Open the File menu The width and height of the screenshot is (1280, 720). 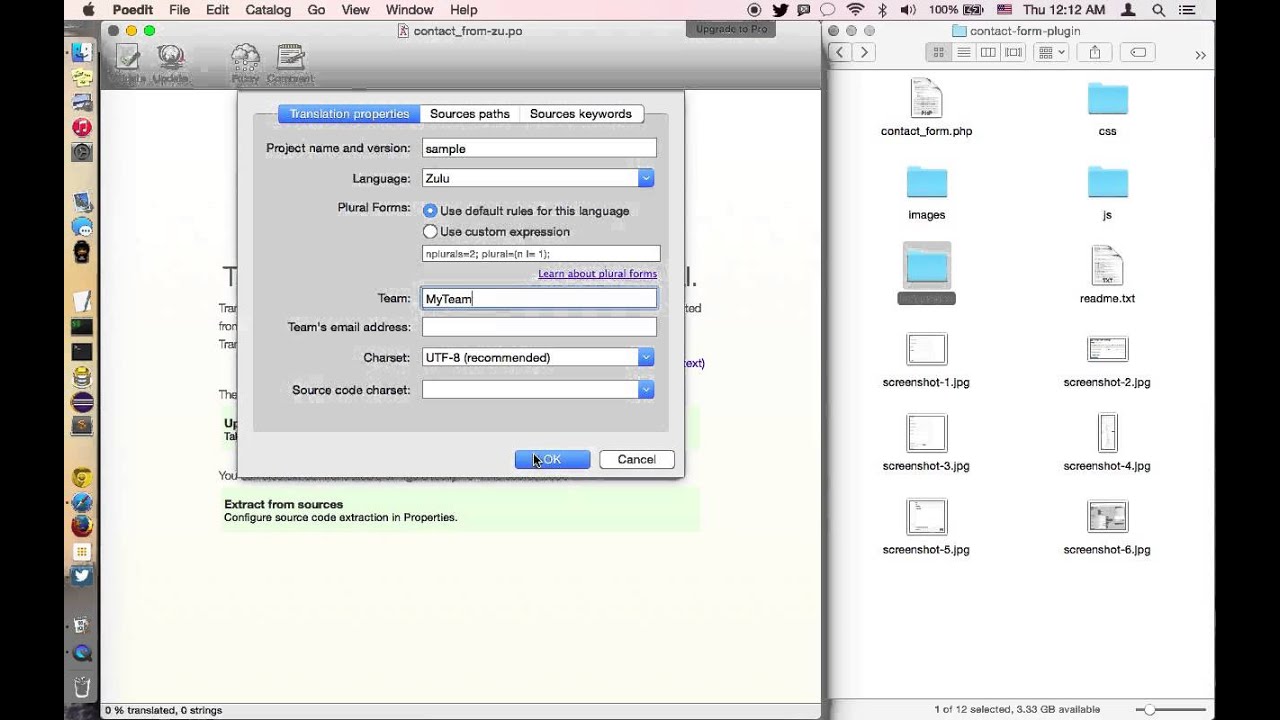[179, 10]
